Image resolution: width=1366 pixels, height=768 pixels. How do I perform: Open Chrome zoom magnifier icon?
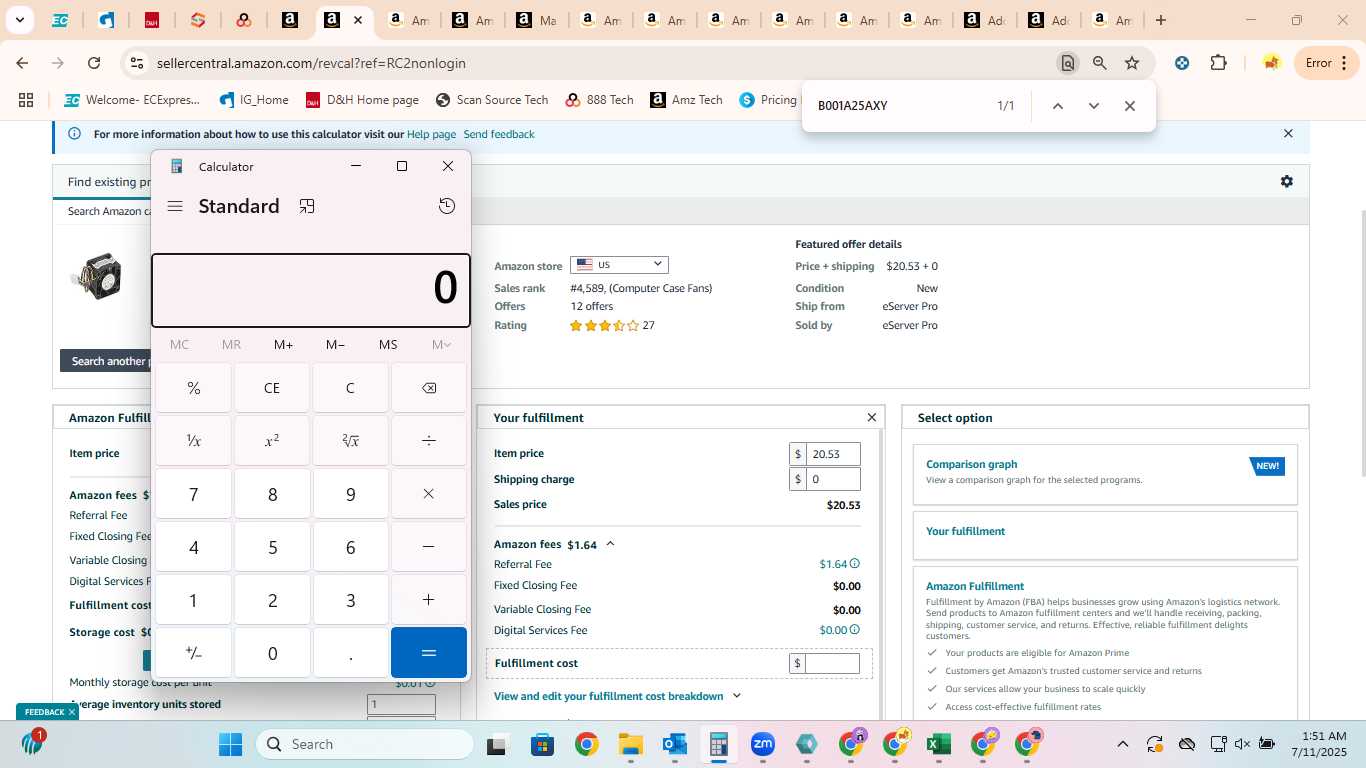[x=1100, y=63]
